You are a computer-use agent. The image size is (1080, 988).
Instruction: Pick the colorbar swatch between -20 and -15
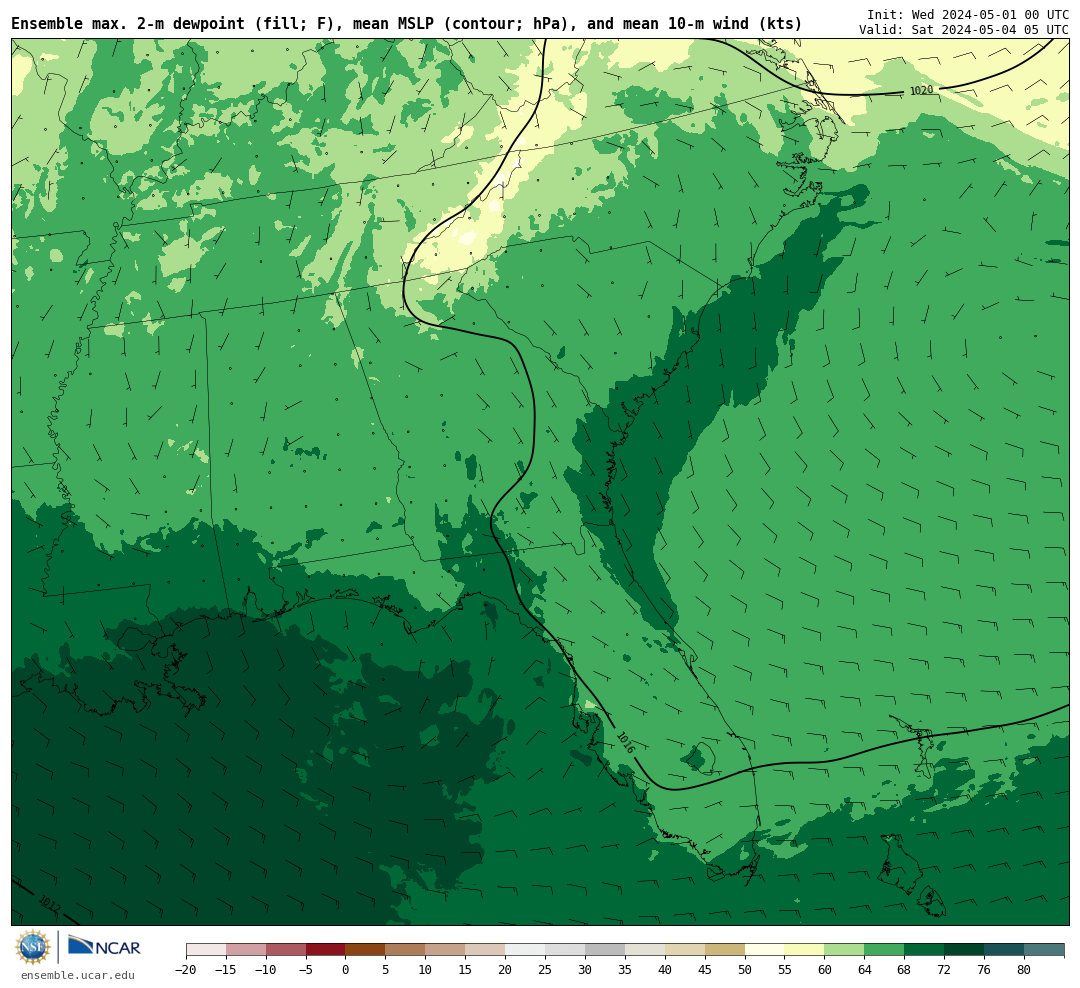click(x=206, y=950)
